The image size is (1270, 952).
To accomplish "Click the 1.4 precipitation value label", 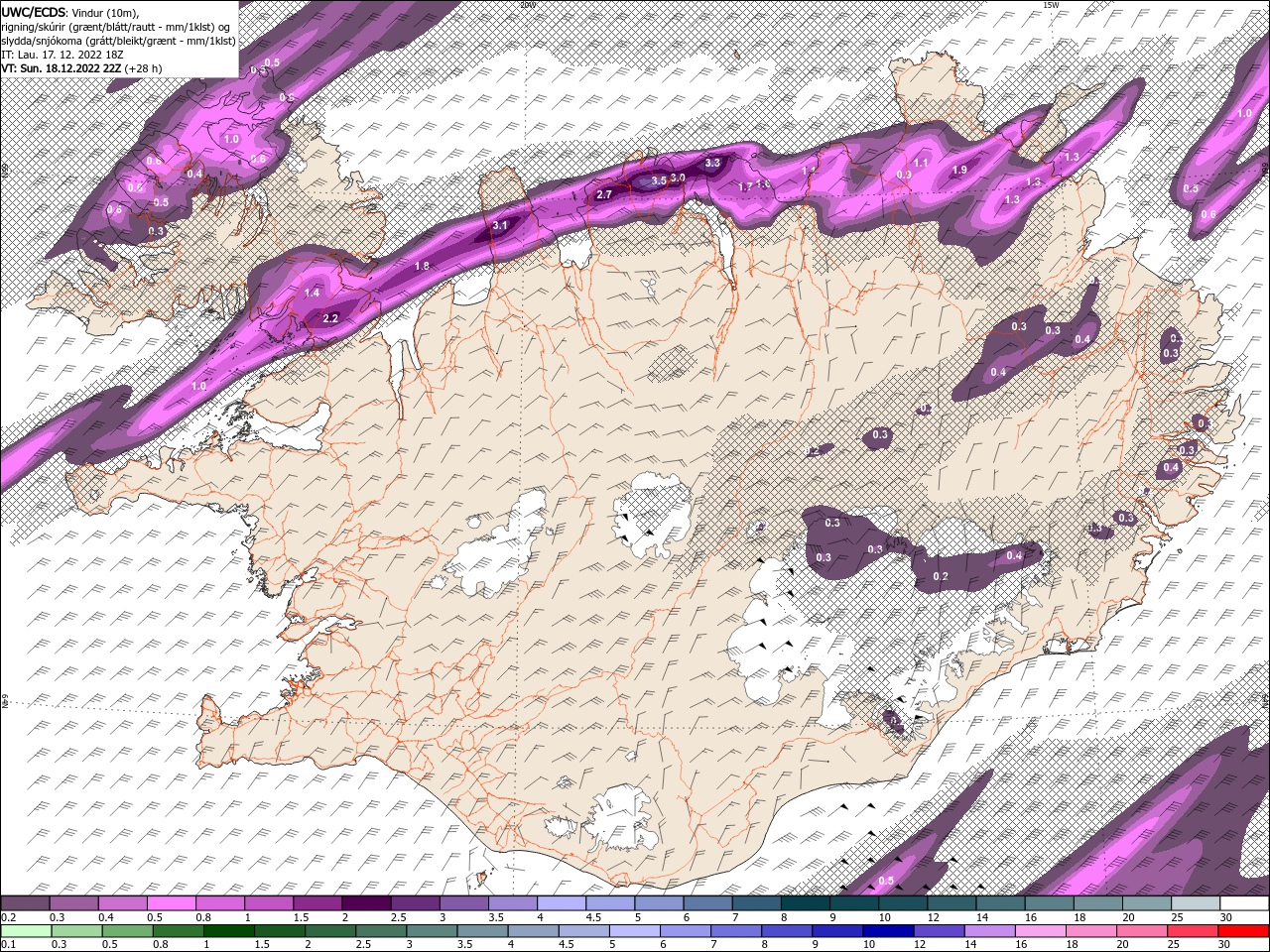I will click(x=313, y=293).
